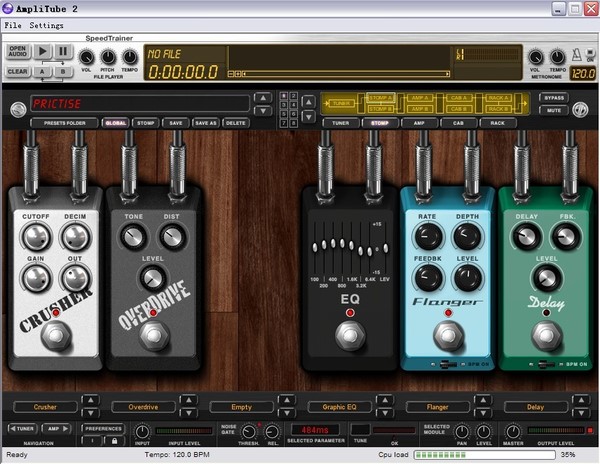Screen dimensions: 600x464
Task: Click the EQ pedal LEV slider
Action: point(385,247)
